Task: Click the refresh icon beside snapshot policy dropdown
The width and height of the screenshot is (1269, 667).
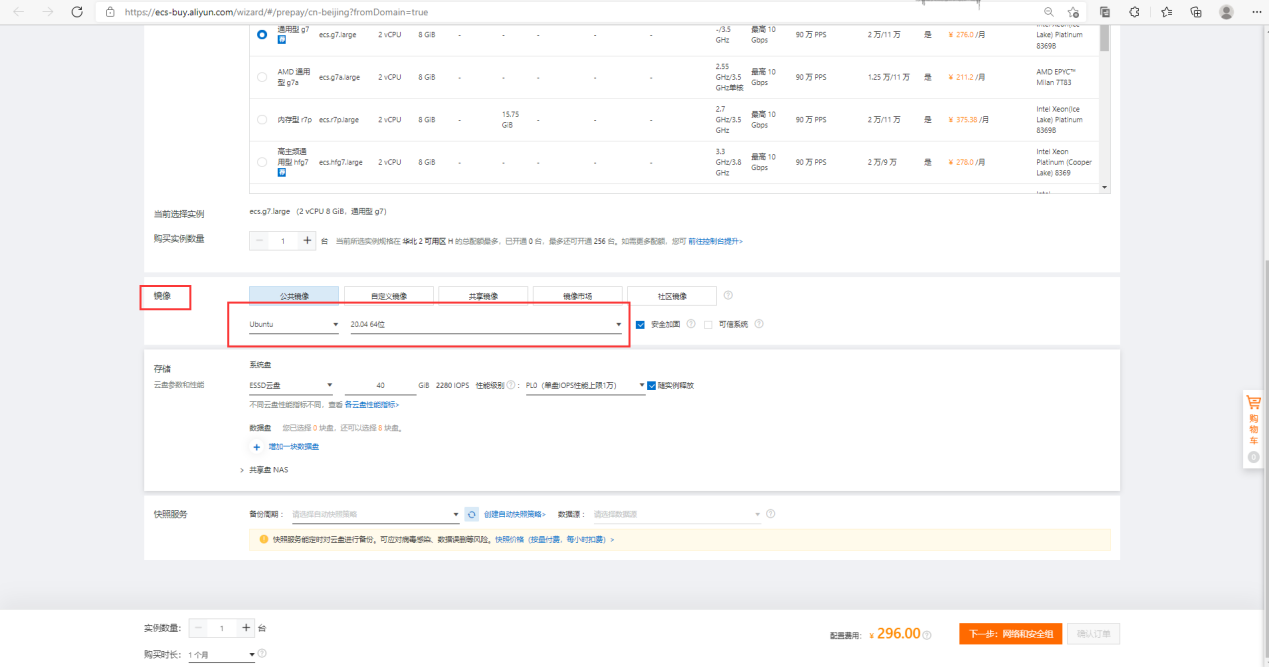Action: [x=472, y=514]
